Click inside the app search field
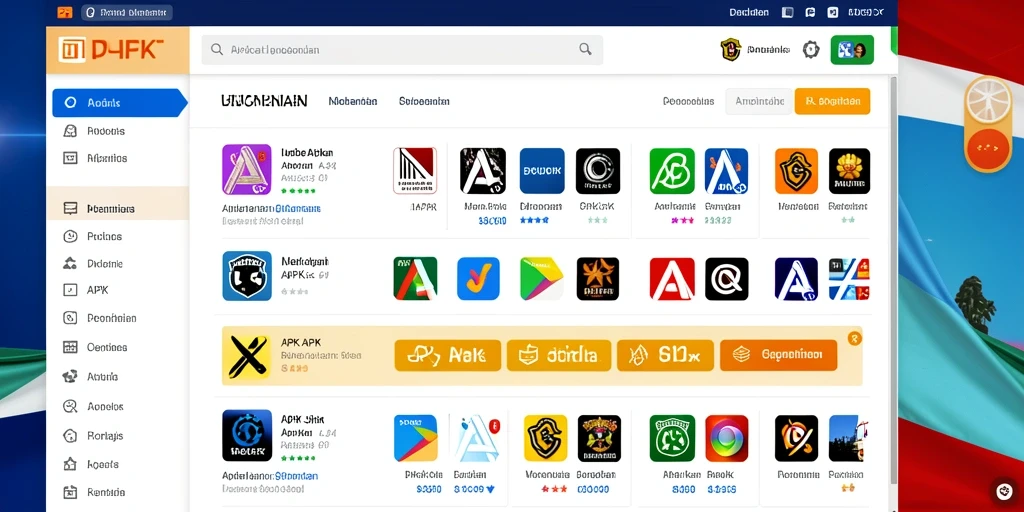This screenshot has height=512, width=1024. point(402,50)
